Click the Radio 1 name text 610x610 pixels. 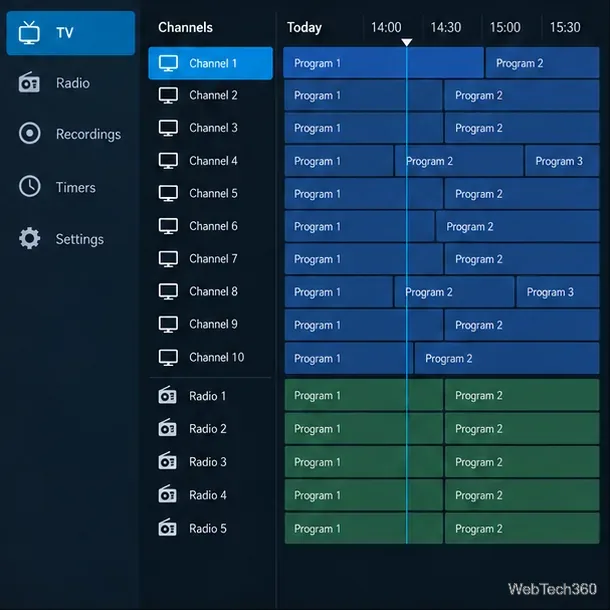(x=207, y=396)
